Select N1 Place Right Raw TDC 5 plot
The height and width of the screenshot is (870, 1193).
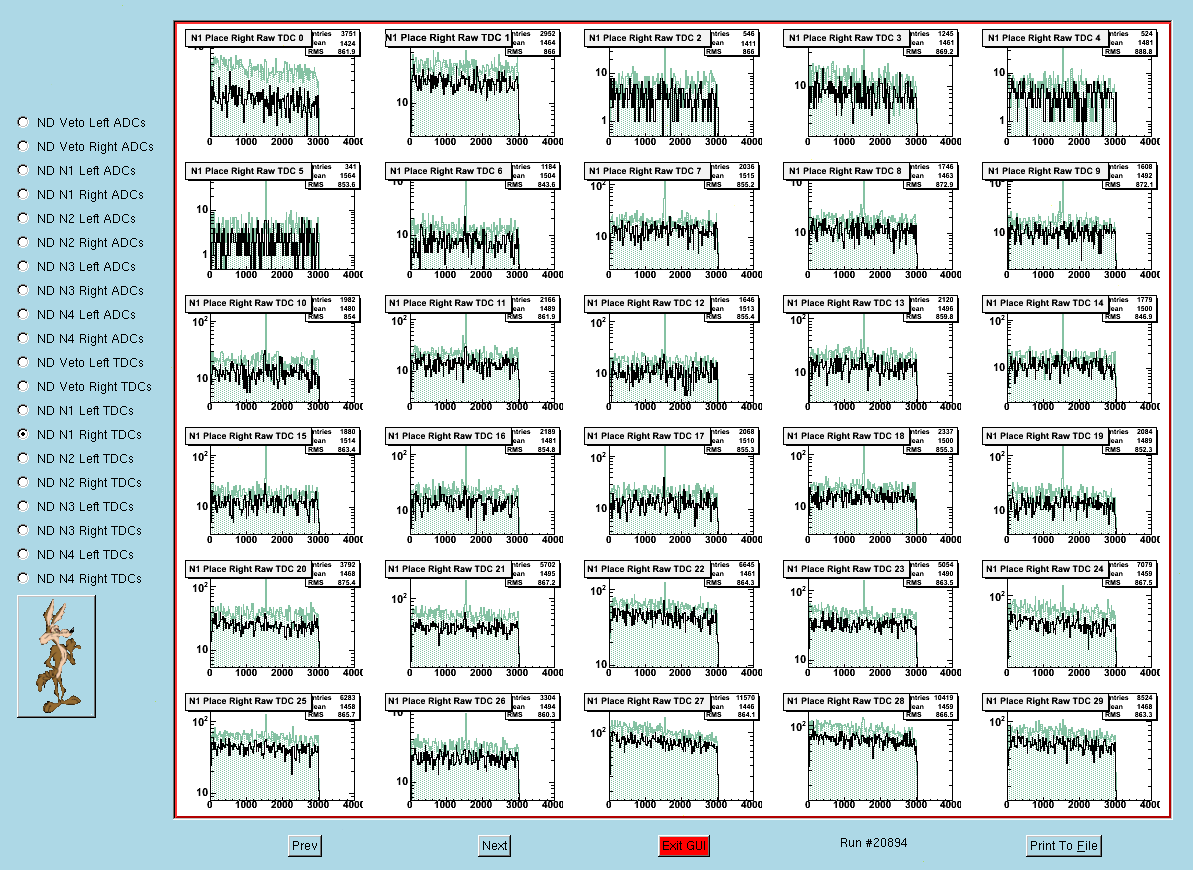pyautogui.click(x=274, y=221)
